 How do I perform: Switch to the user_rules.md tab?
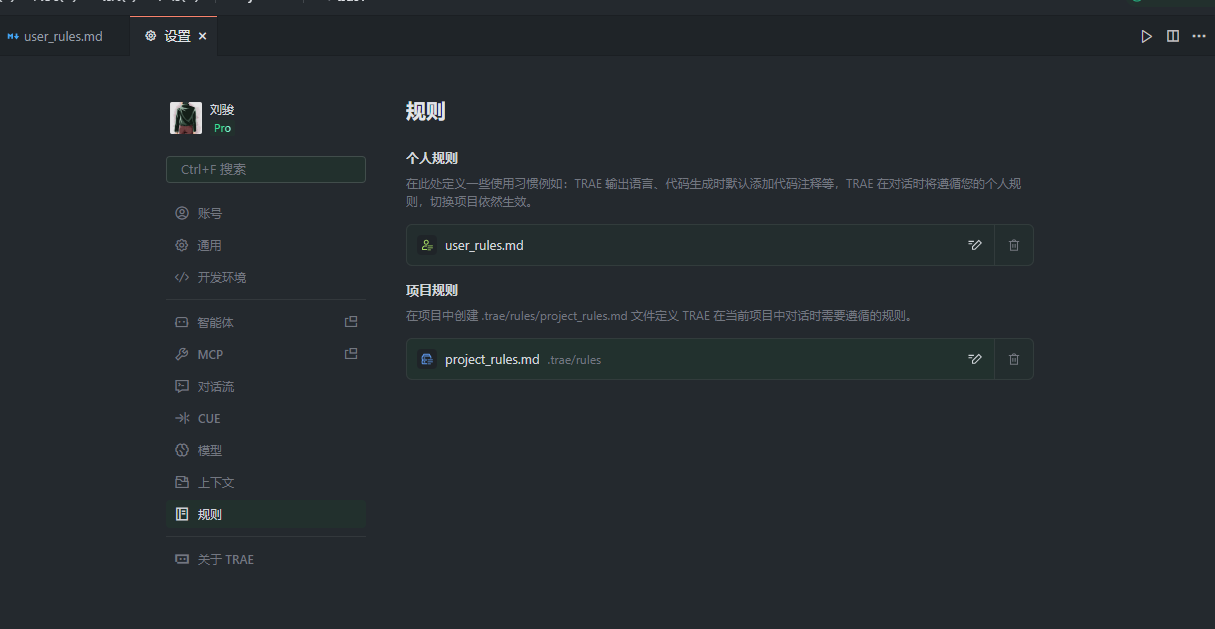click(63, 36)
